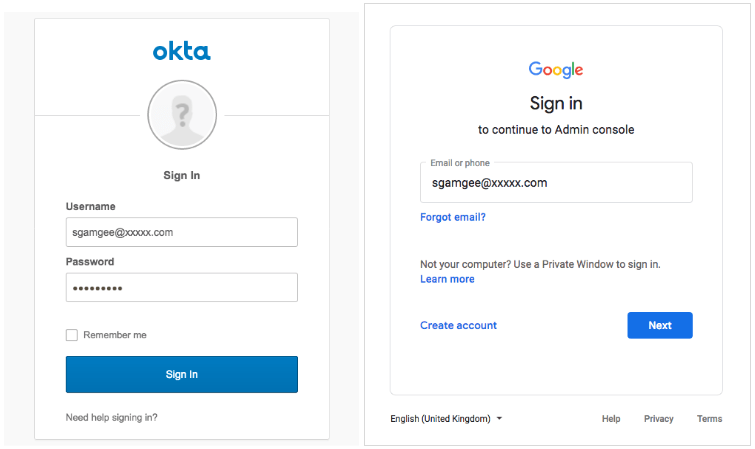
Task: Open the English (United Kingdom) language dropdown
Action: [x=446, y=419]
